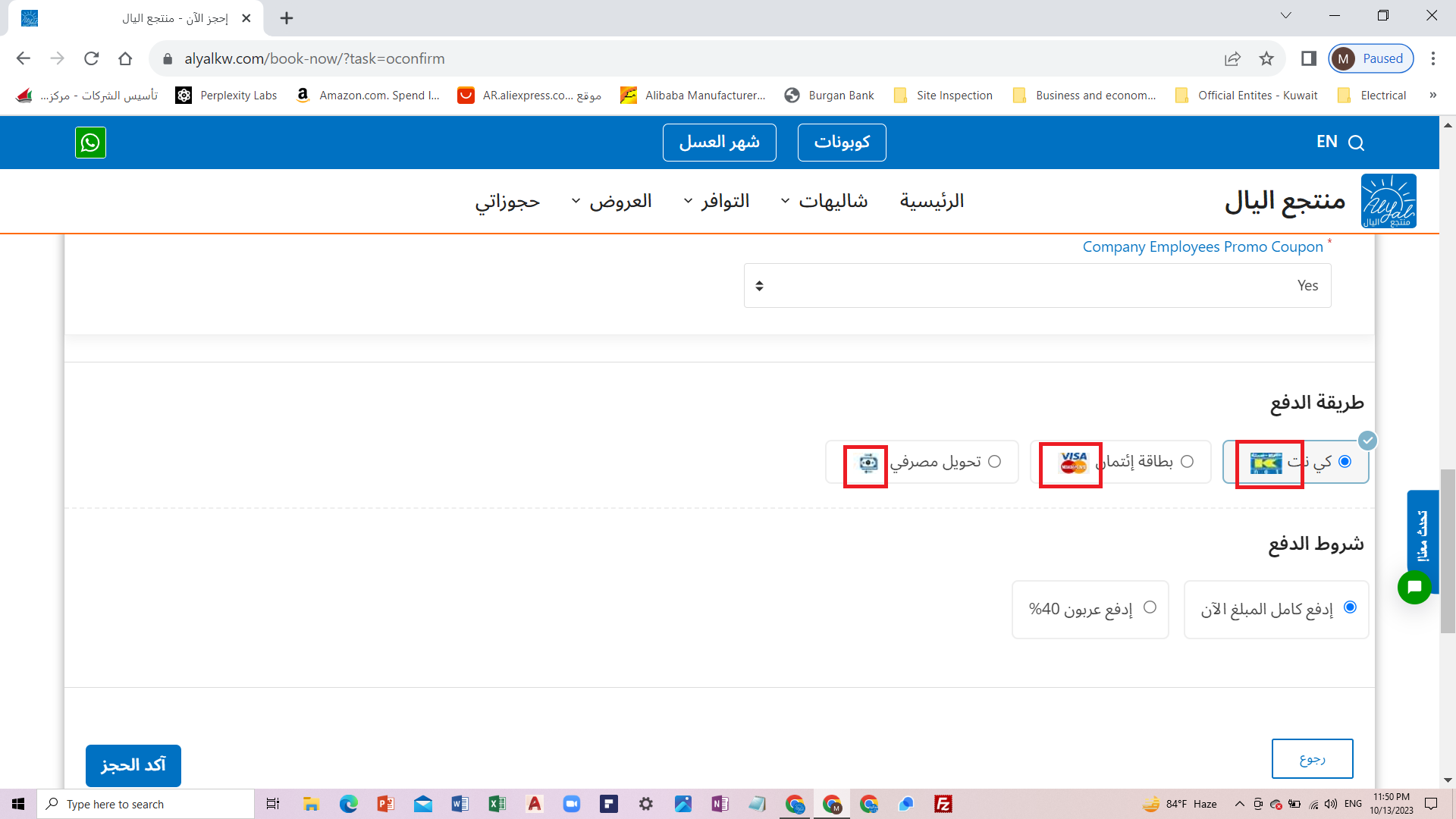
Task: Select bank transfer (تحويل مصرفي) radio
Action: pos(994,461)
